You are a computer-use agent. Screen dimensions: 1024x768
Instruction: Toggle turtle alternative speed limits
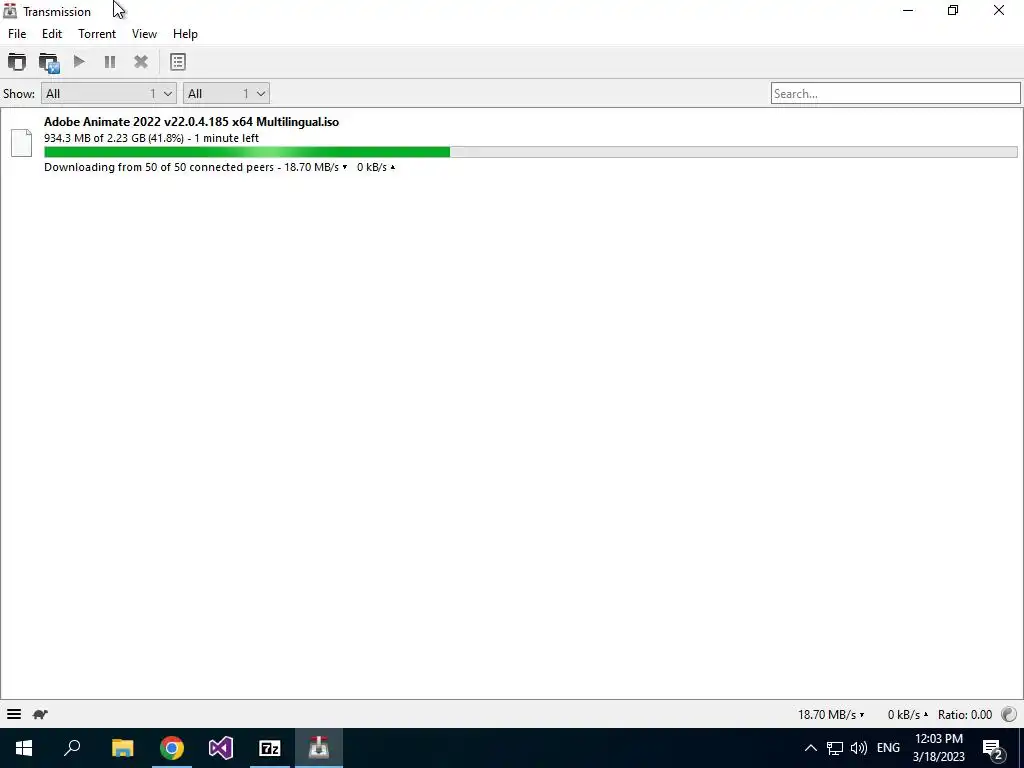[40, 714]
